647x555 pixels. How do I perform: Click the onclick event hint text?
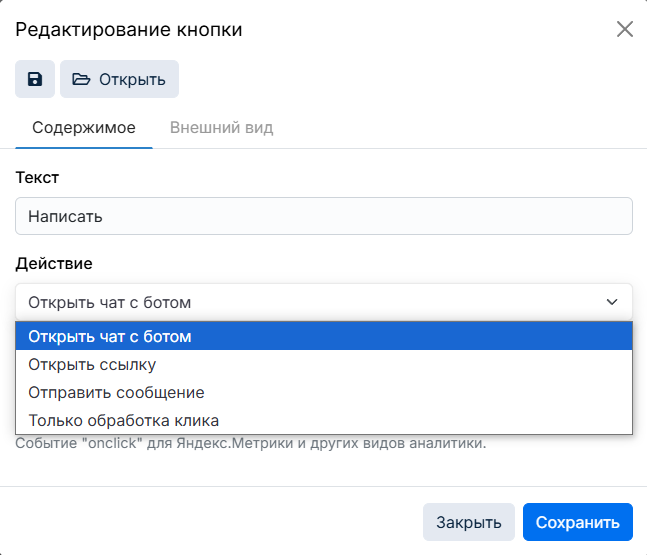[x=251, y=443]
